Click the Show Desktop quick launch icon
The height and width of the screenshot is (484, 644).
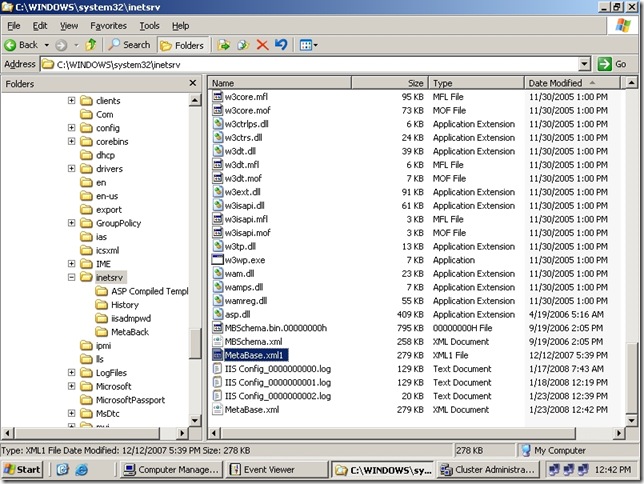pos(62,470)
